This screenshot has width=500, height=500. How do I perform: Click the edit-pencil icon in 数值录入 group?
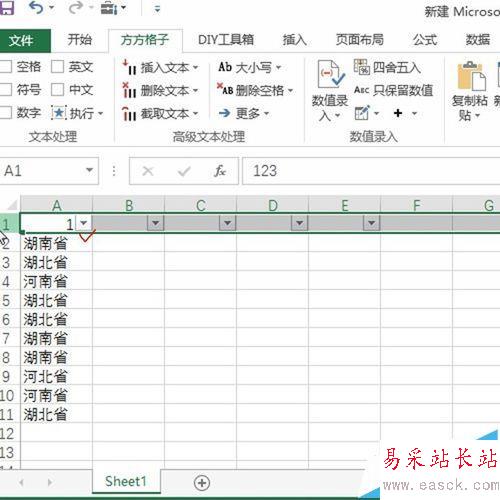coord(362,113)
